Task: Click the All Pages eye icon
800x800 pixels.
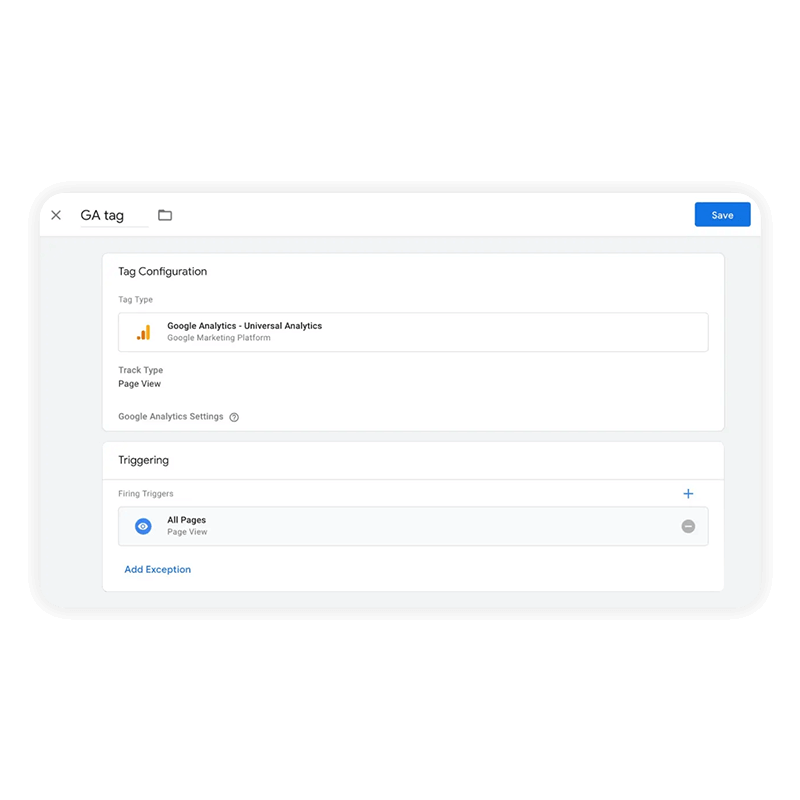Action: coord(143,526)
